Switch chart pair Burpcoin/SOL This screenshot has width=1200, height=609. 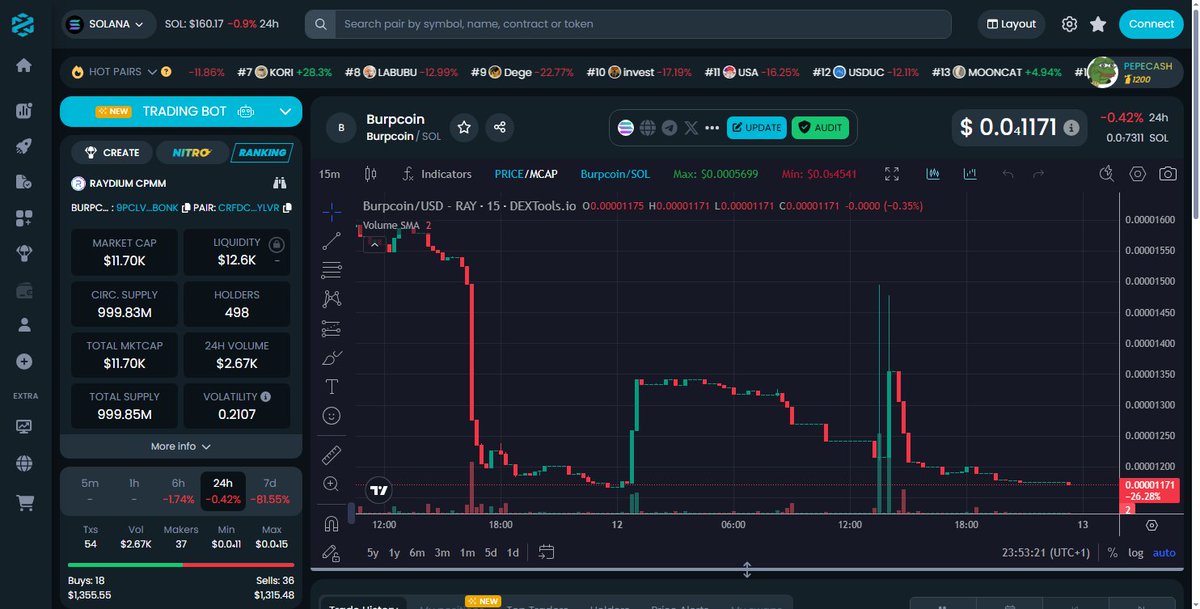(615, 174)
